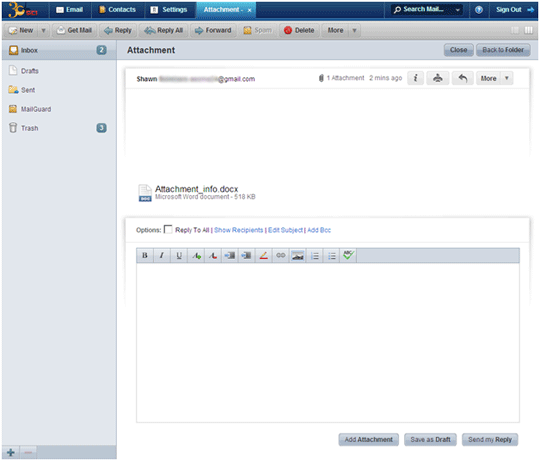Insert a hyperlink with chain icon
This screenshot has height=461, width=540.
(281, 255)
